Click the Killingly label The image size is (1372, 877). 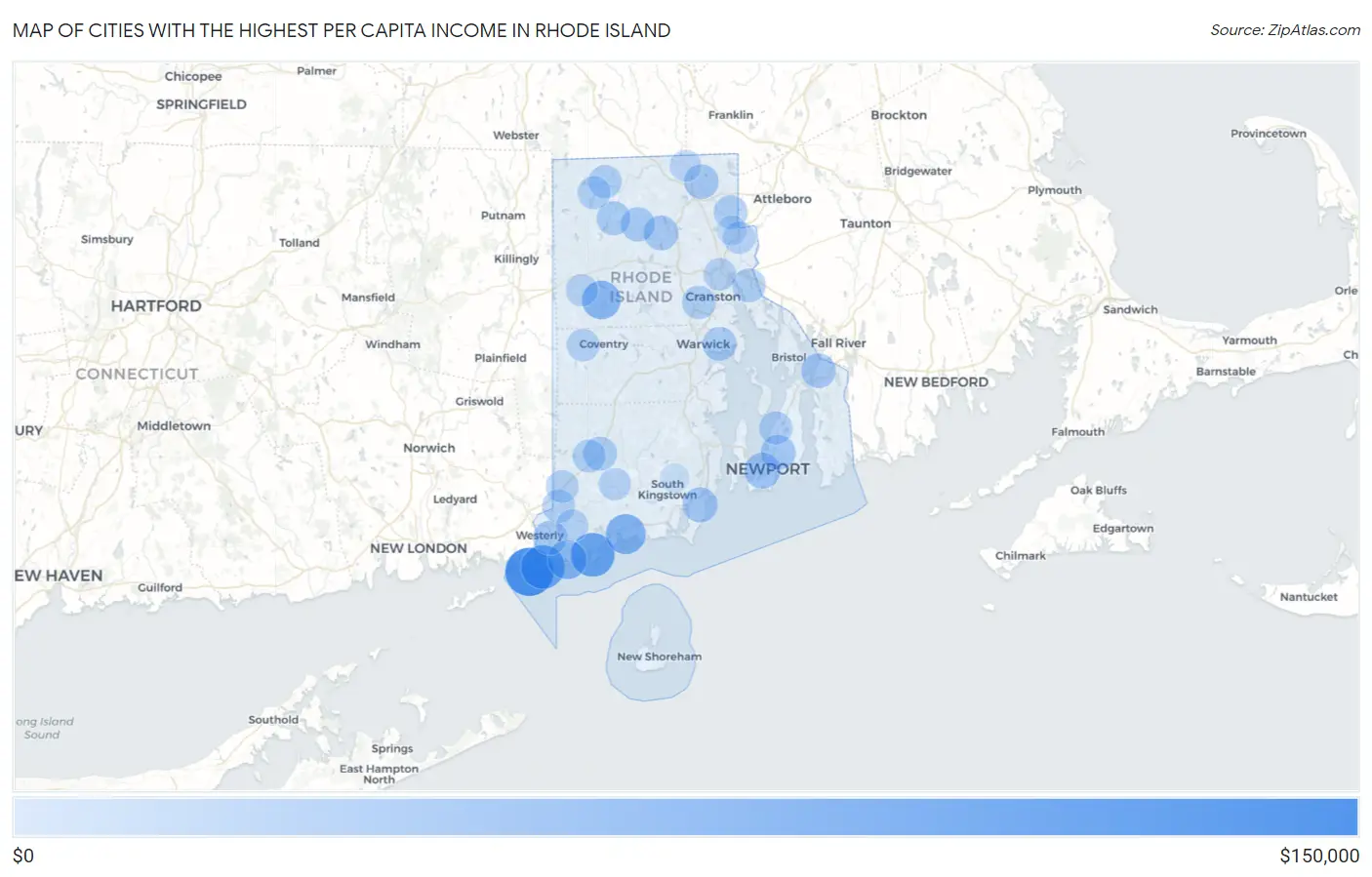pos(516,259)
